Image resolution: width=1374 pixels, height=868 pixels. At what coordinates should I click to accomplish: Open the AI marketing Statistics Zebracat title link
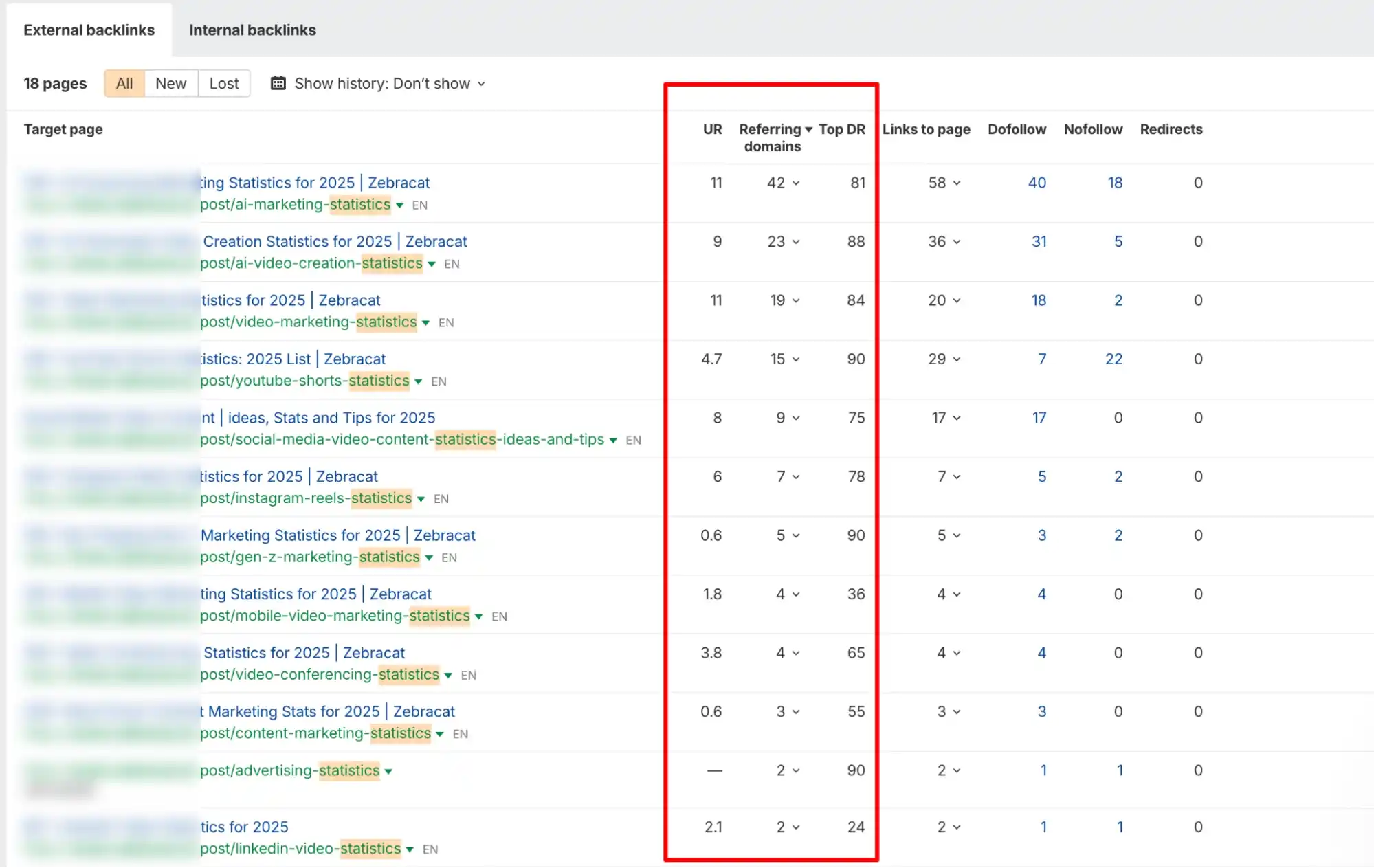315,183
